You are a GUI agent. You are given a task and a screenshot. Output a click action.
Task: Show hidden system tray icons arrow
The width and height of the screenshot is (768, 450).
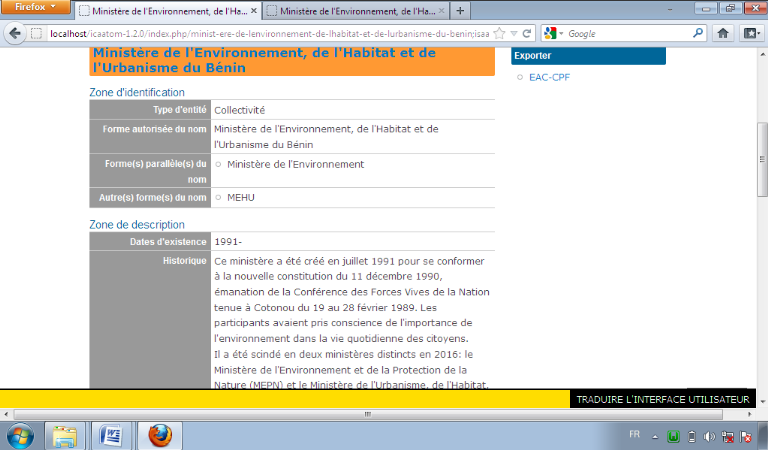(x=655, y=436)
